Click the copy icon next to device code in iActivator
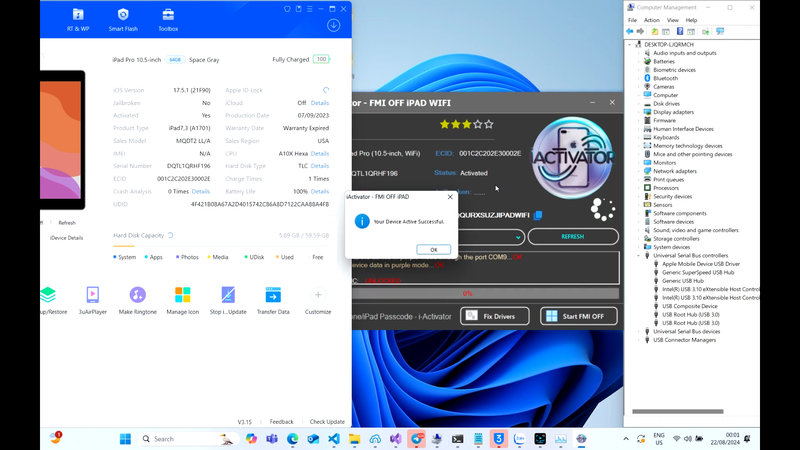The width and height of the screenshot is (800, 450). pos(538,215)
